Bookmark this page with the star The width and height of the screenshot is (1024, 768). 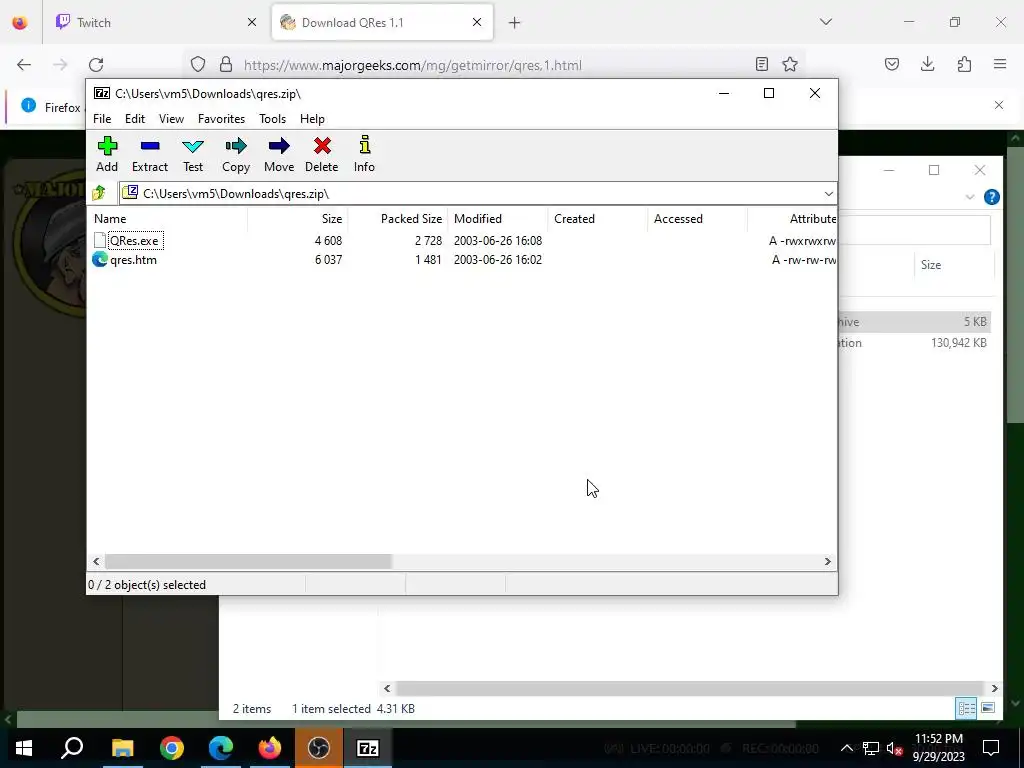coord(790,65)
